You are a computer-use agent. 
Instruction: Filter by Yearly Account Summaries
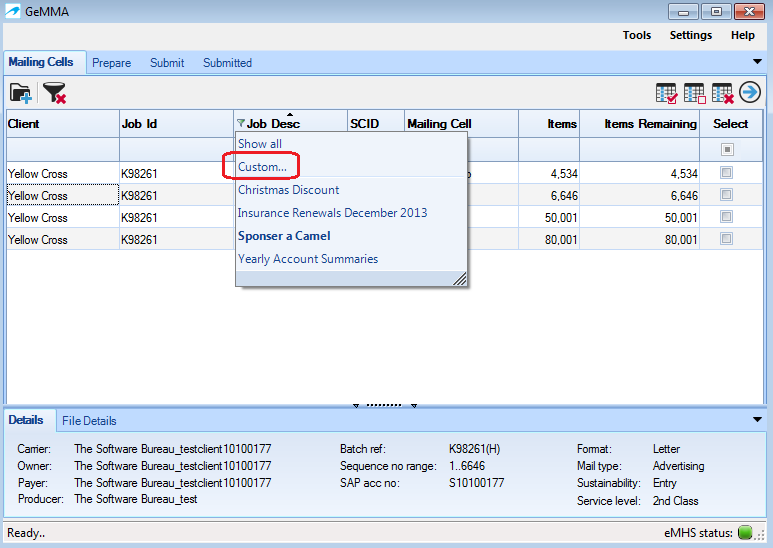coord(308,259)
